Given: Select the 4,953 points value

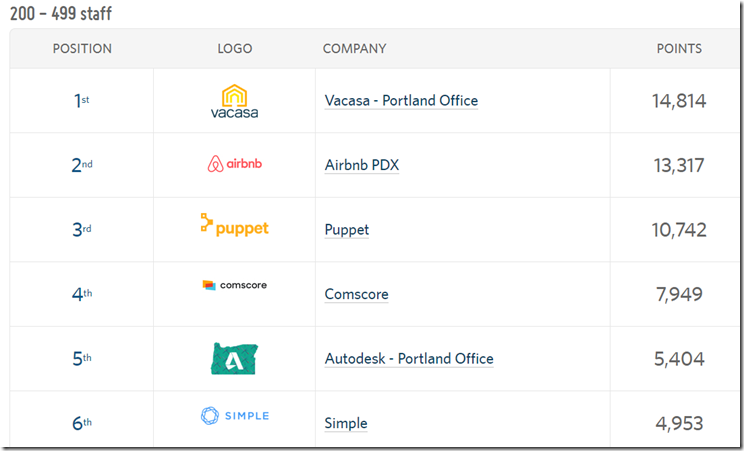Looking at the screenshot, I should [x=679, y=423].
